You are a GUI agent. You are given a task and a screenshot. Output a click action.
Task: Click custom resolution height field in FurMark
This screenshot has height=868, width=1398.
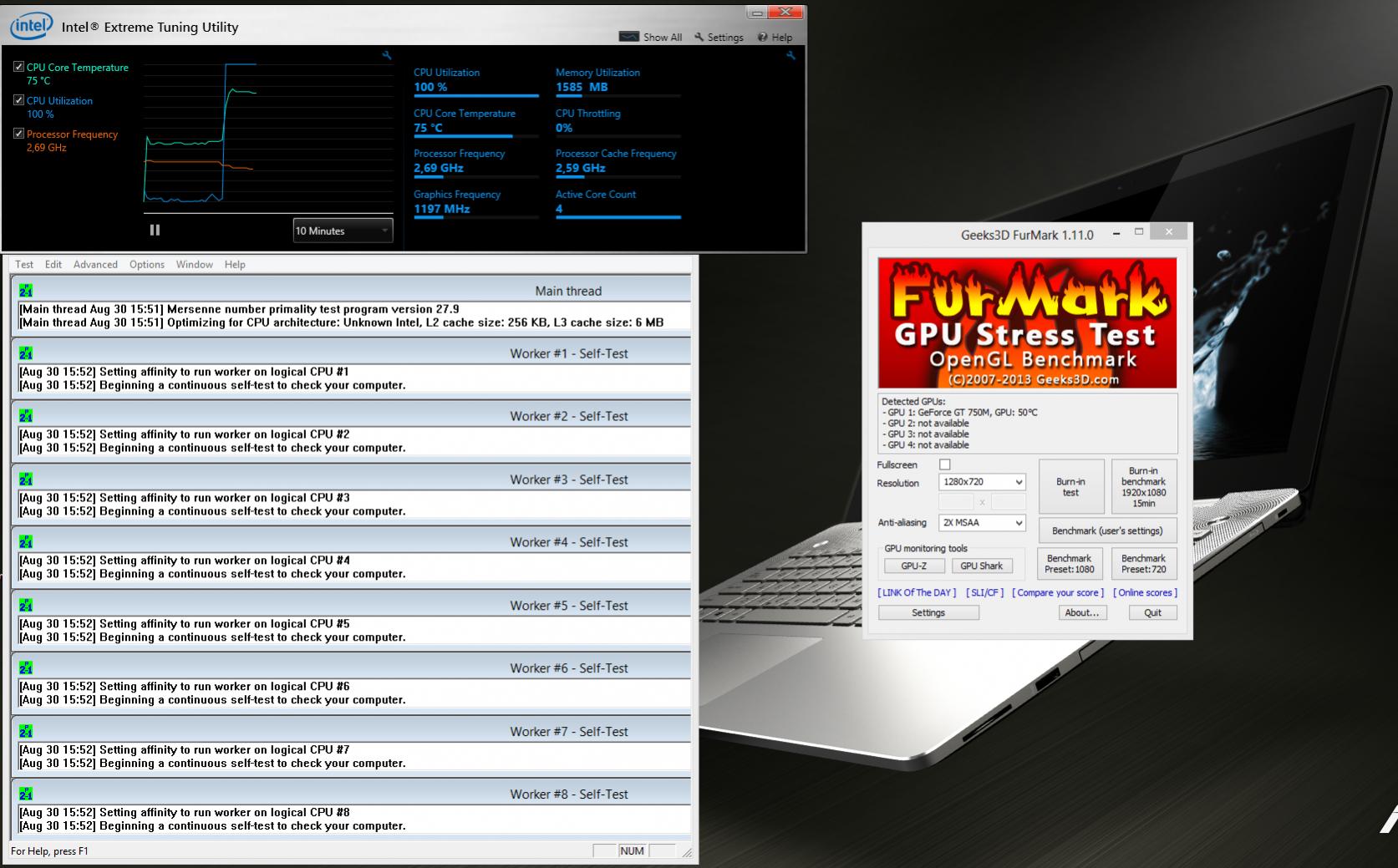(x=1008, y=502)
